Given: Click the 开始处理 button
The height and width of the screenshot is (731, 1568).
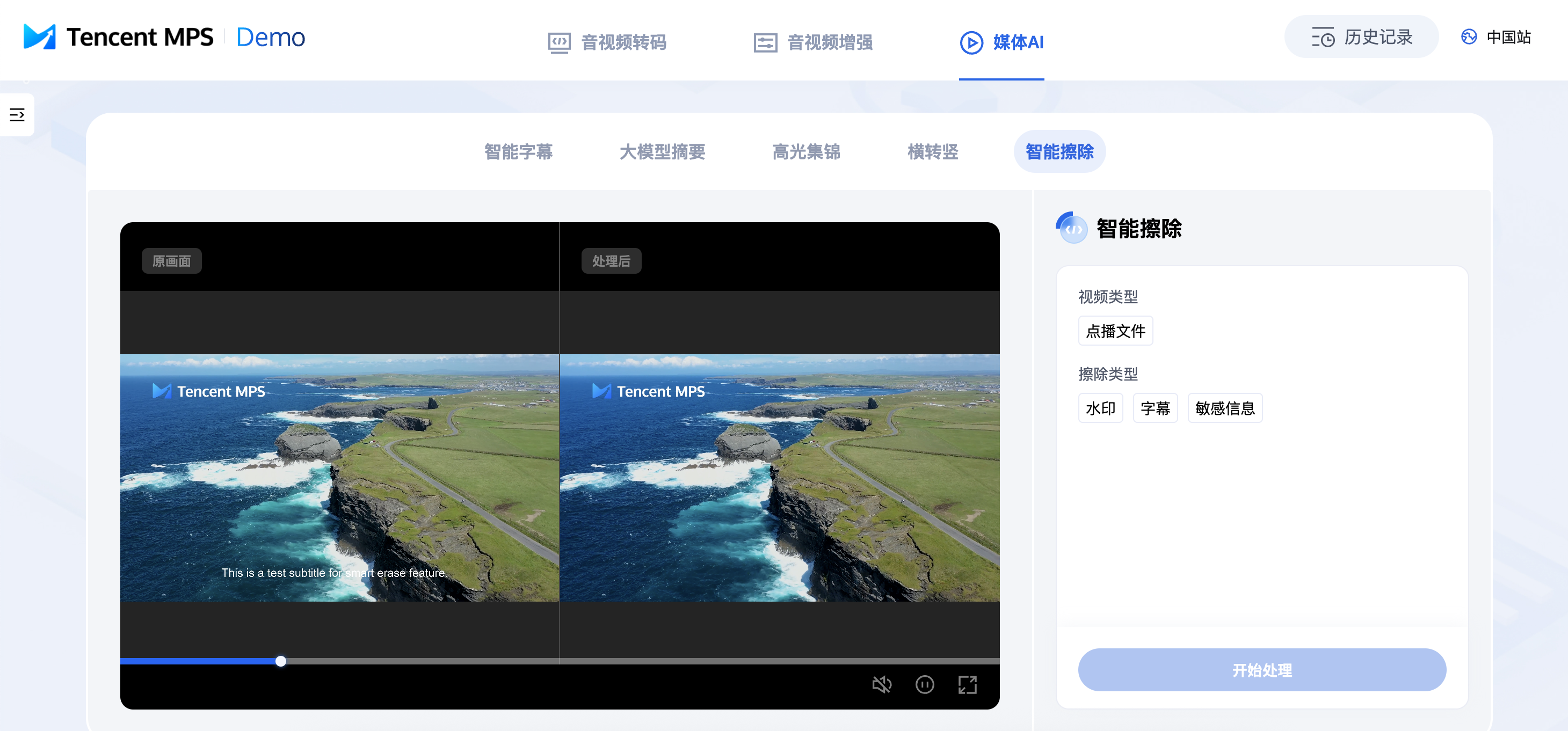Looking at the screenshot, I should click(x=1261, y=670).
